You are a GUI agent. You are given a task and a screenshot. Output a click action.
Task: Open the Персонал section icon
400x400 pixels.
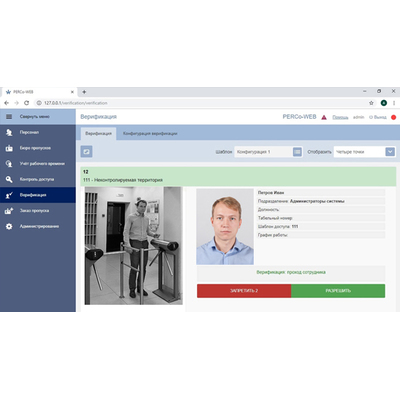coord(9,132)
